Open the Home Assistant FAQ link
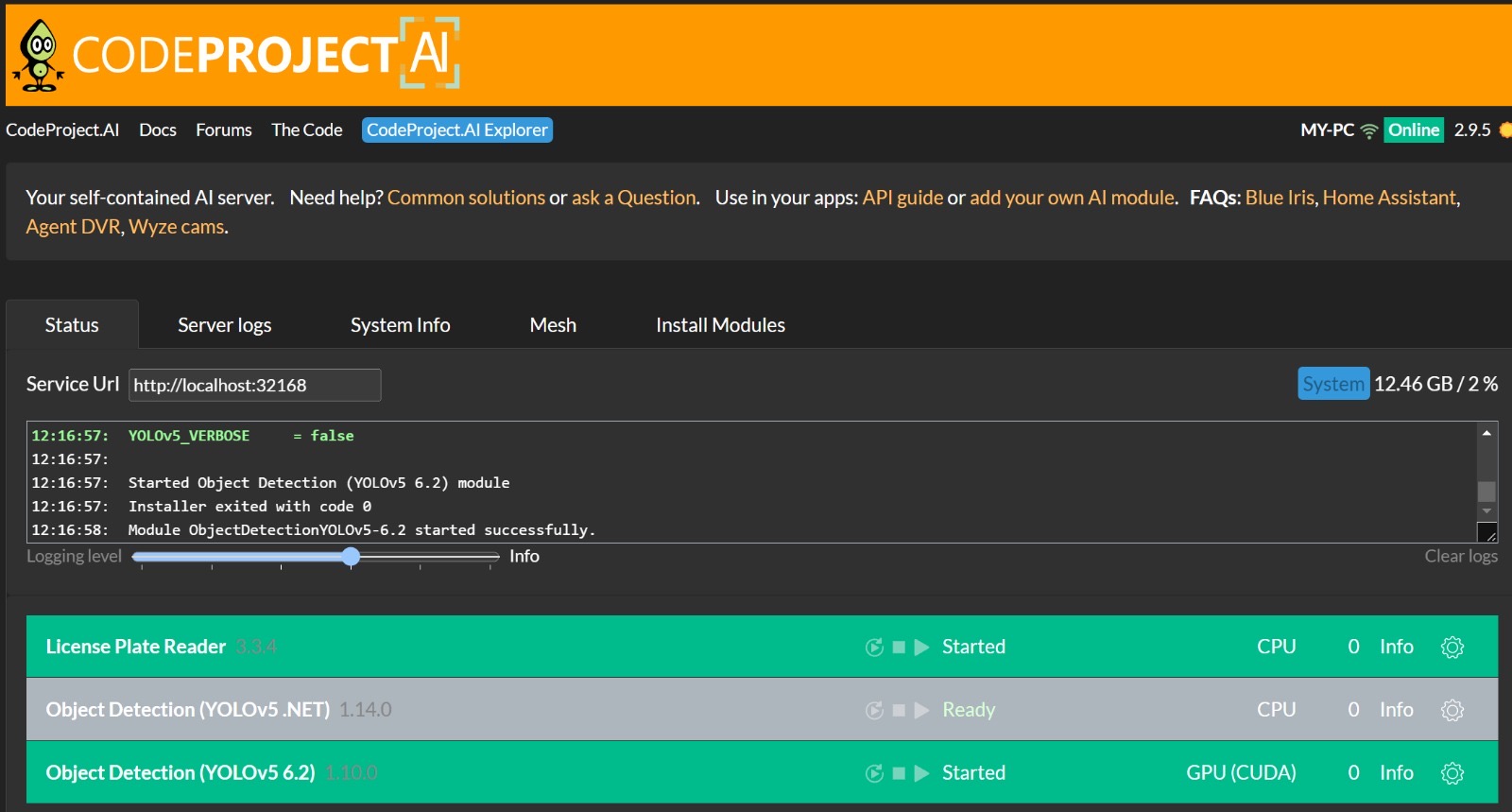This screenshot has width=1512, height=812. [x=1389, y=198]
